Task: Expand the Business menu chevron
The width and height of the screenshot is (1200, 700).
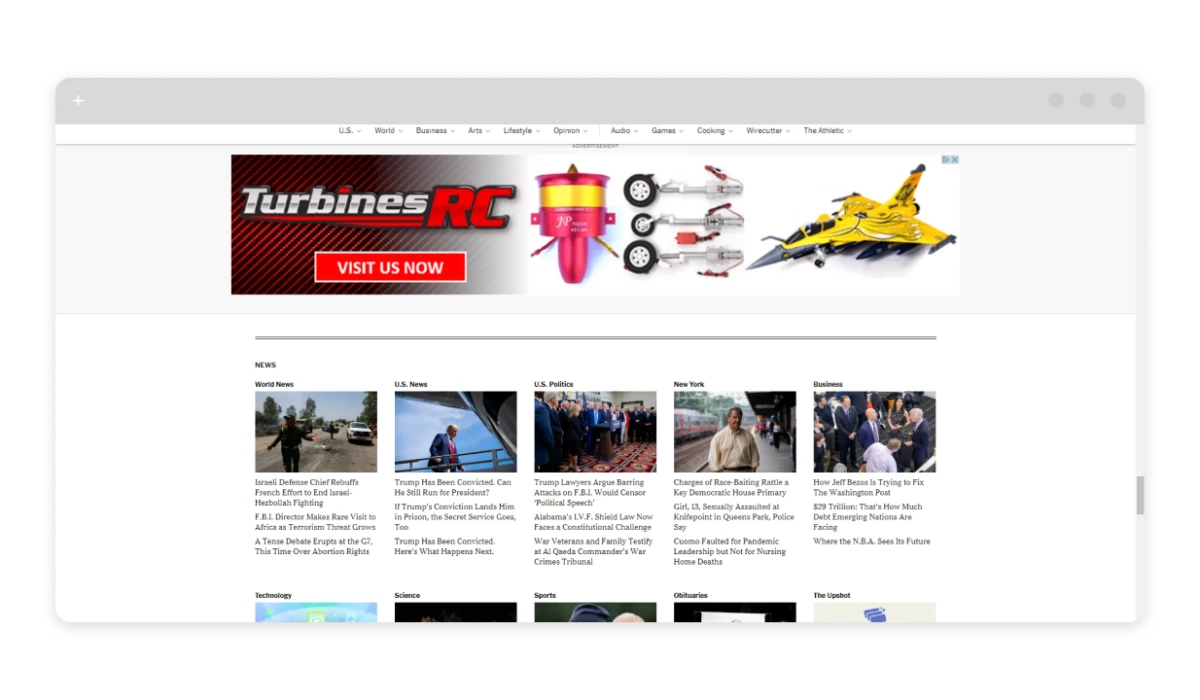Action: [452, 131]
